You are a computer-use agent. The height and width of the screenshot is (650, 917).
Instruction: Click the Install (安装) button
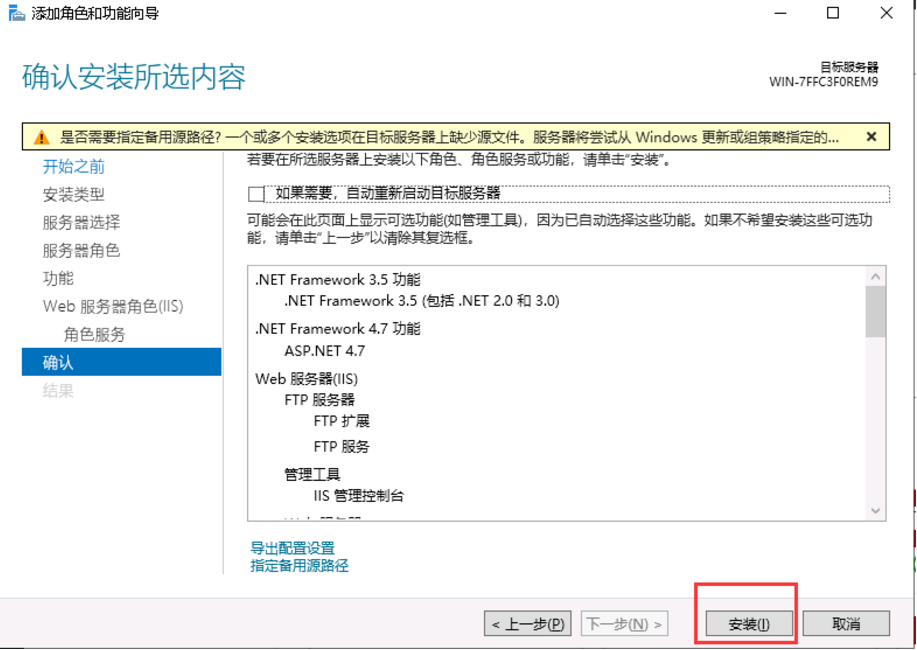tap(749, 624)
